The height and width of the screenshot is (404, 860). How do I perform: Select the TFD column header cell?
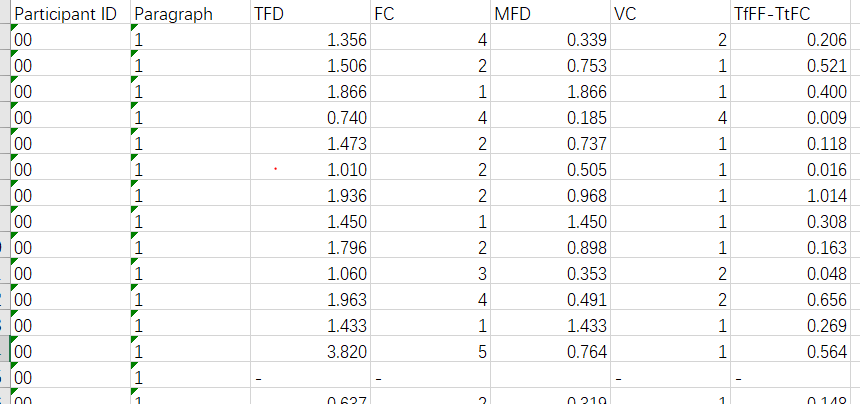(x=310, y=12)
